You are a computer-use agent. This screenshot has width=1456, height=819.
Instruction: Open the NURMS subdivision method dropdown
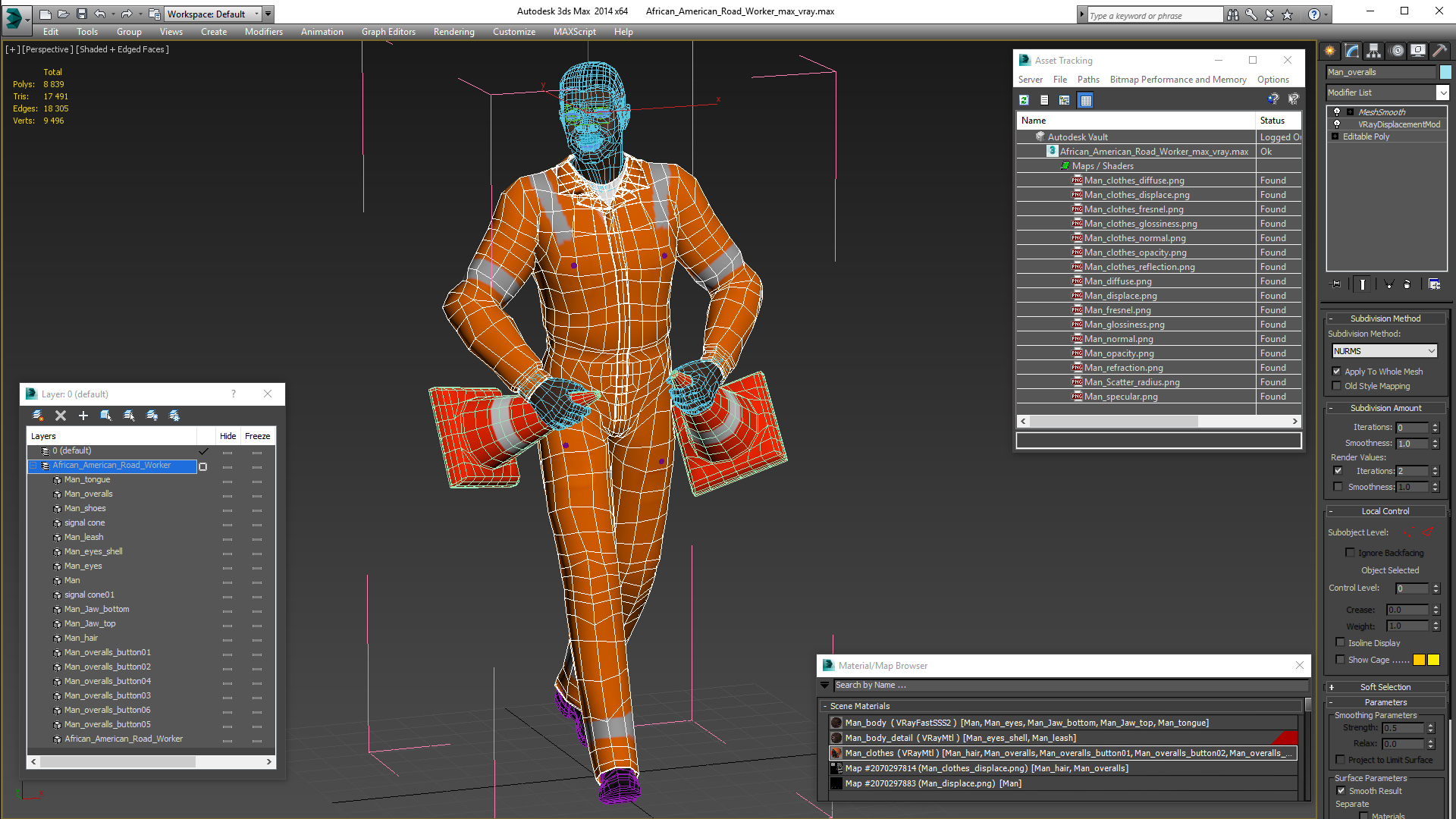[x=1384, y=351]
